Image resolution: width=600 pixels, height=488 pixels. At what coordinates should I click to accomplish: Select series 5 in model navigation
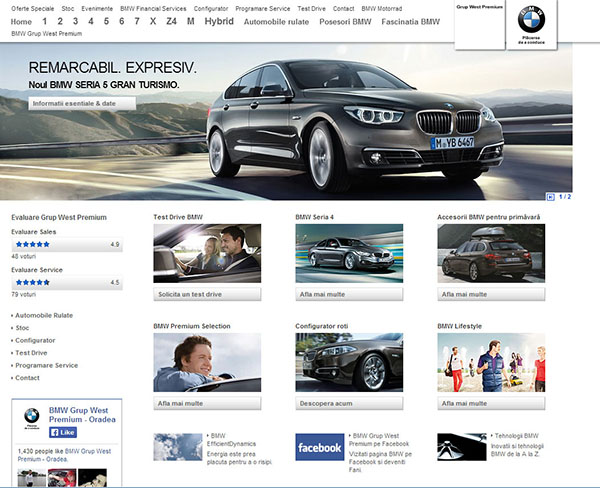pos(106,21)
